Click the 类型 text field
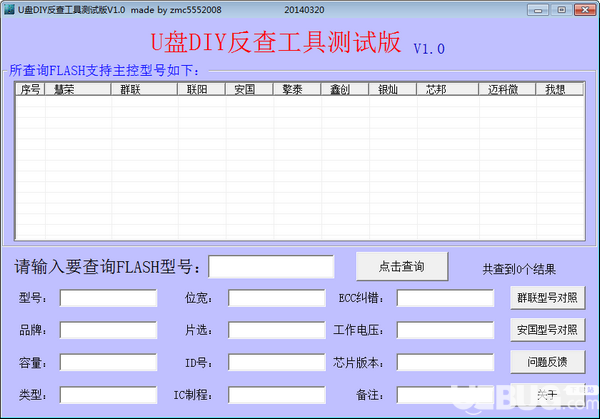This screenshot has width=600, height=419. click(x=108, y=395)
